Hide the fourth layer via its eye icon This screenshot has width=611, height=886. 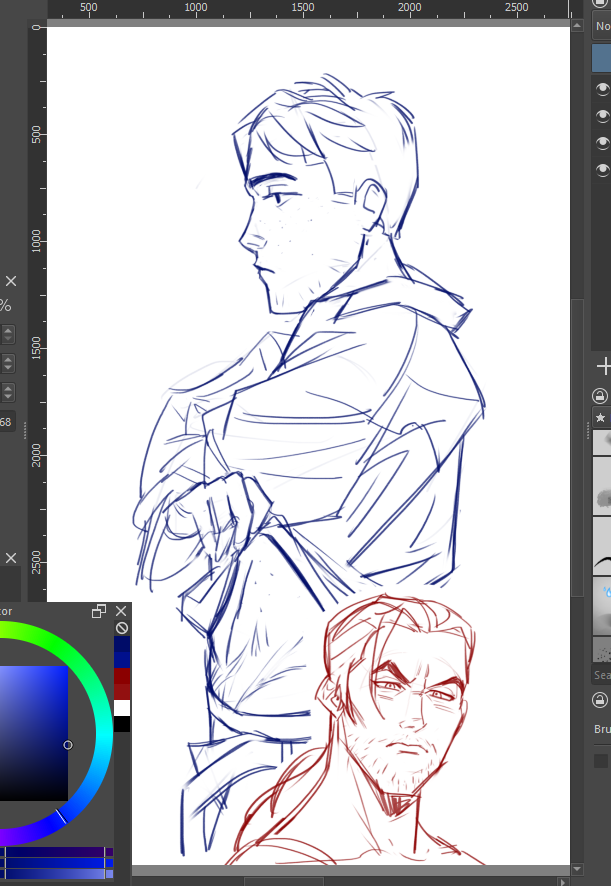[x=603, y=169]
